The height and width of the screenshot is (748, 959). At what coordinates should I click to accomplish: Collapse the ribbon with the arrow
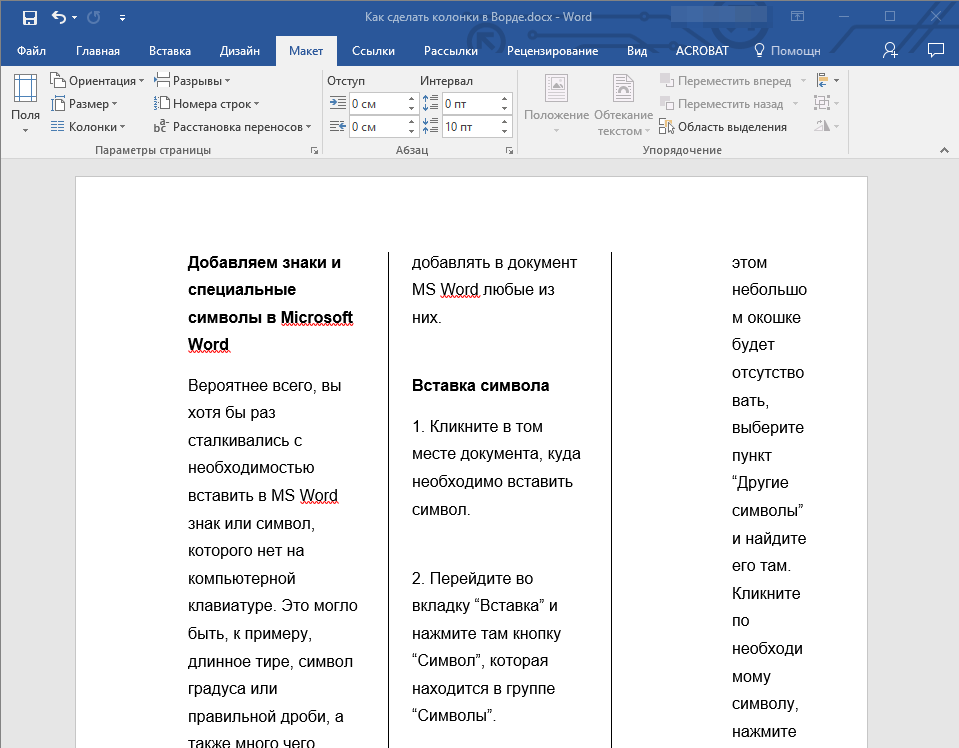tap(943, 150)
